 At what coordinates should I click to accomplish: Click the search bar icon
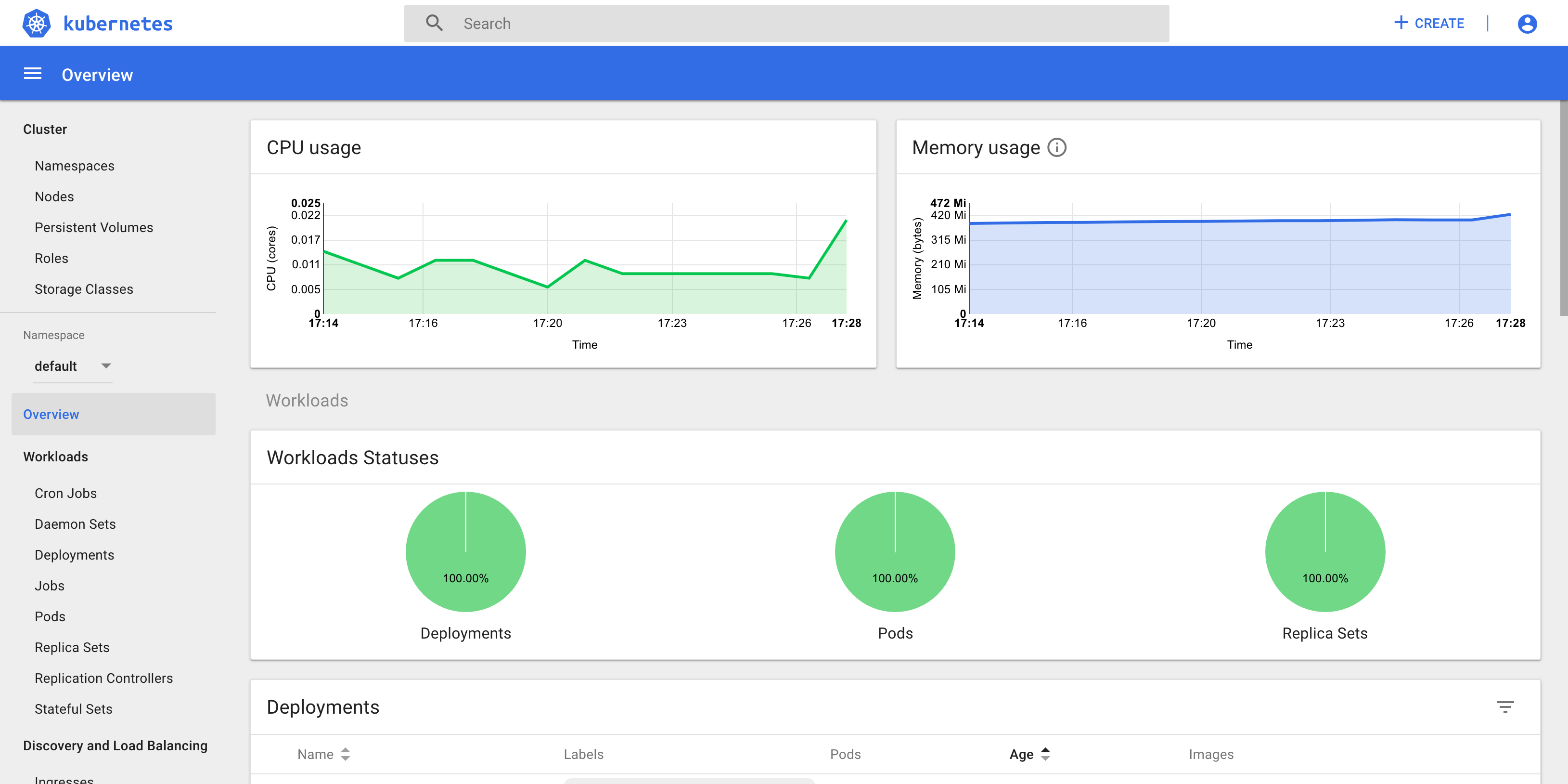[x=434, y=23]
